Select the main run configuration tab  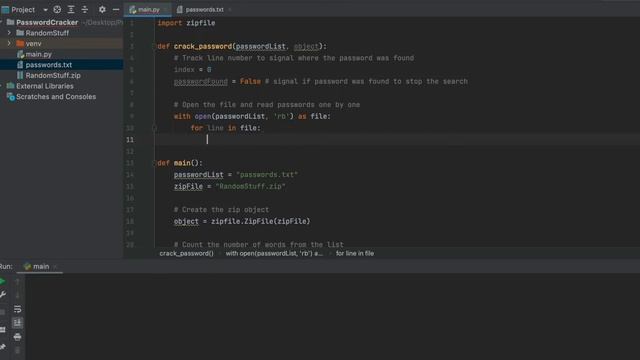(41, 267)
